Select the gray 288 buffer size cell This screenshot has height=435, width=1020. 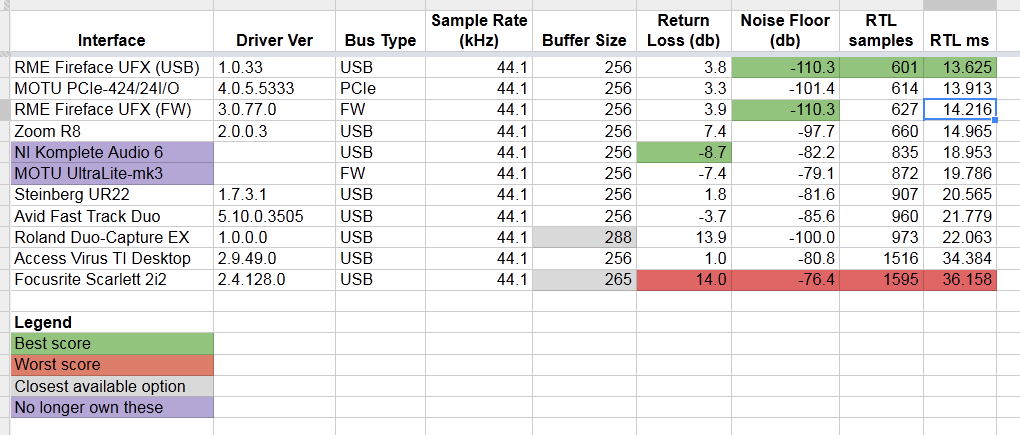(584, 237)
